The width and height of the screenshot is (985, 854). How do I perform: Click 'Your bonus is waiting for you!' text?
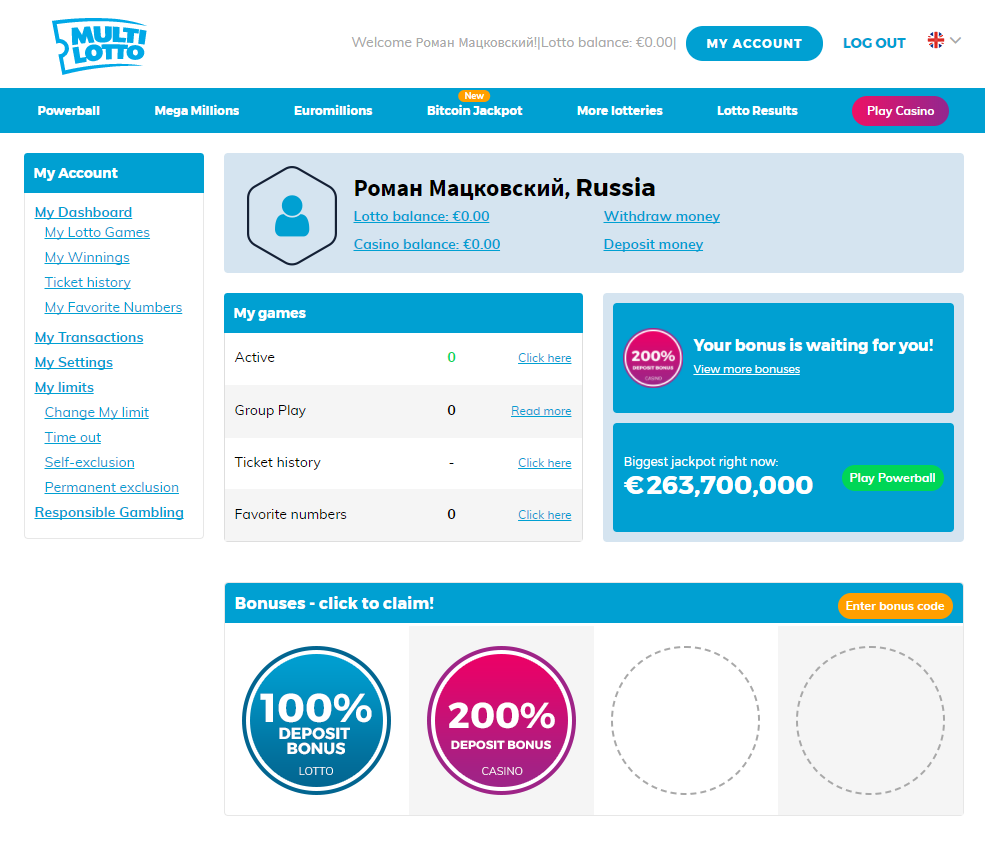click(813, 345)
